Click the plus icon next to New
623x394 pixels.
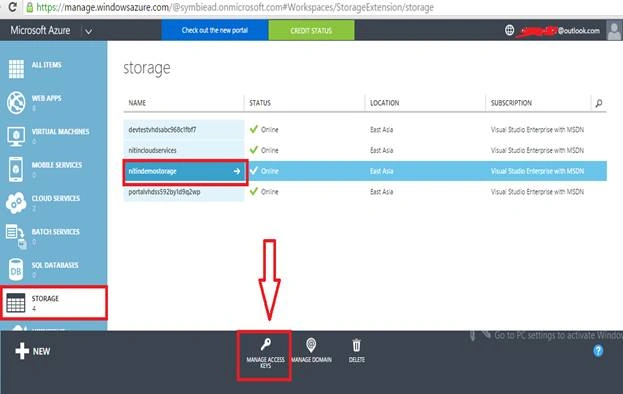click(22, 351)
